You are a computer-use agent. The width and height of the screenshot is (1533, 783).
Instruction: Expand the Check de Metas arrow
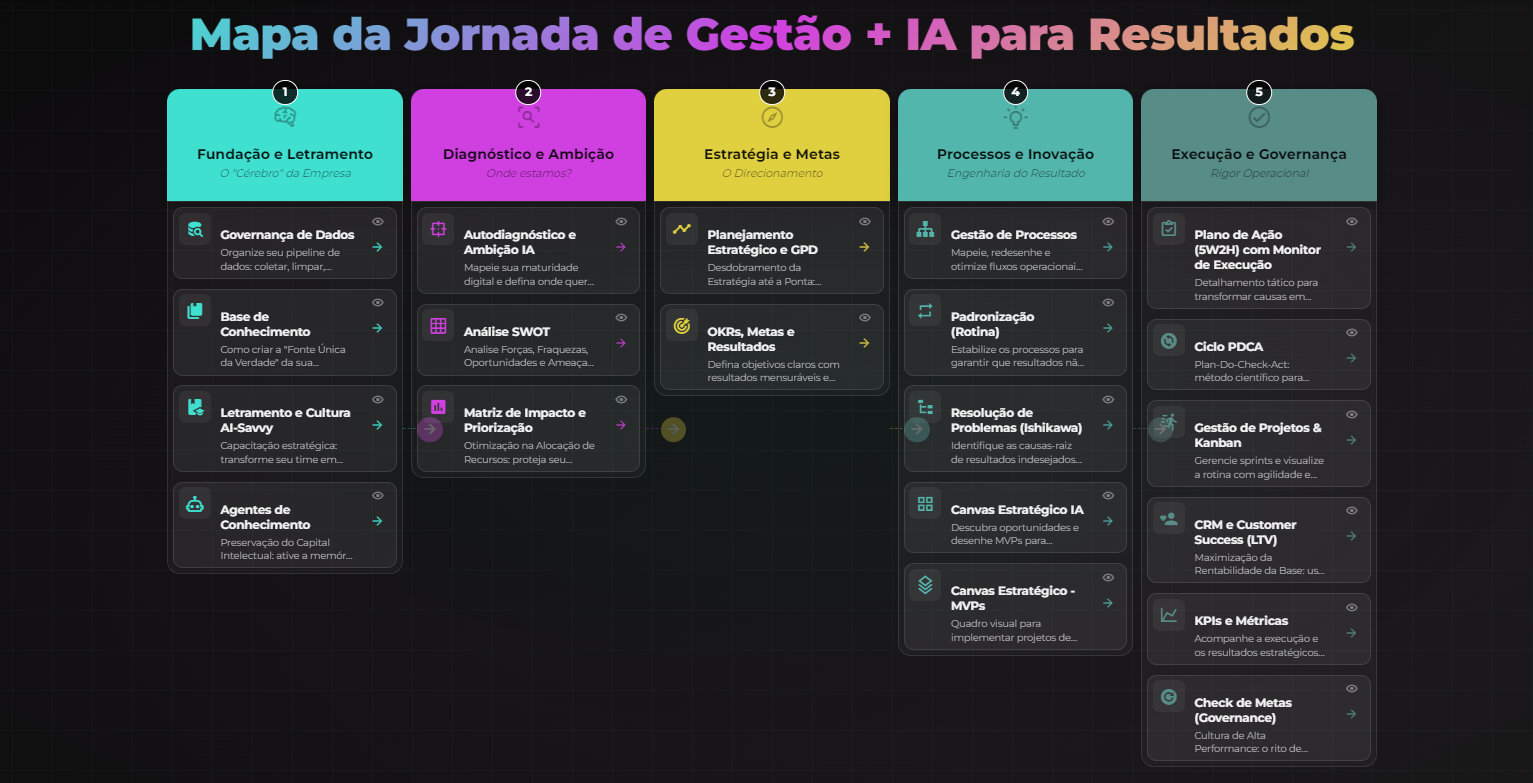(1351, 714)
